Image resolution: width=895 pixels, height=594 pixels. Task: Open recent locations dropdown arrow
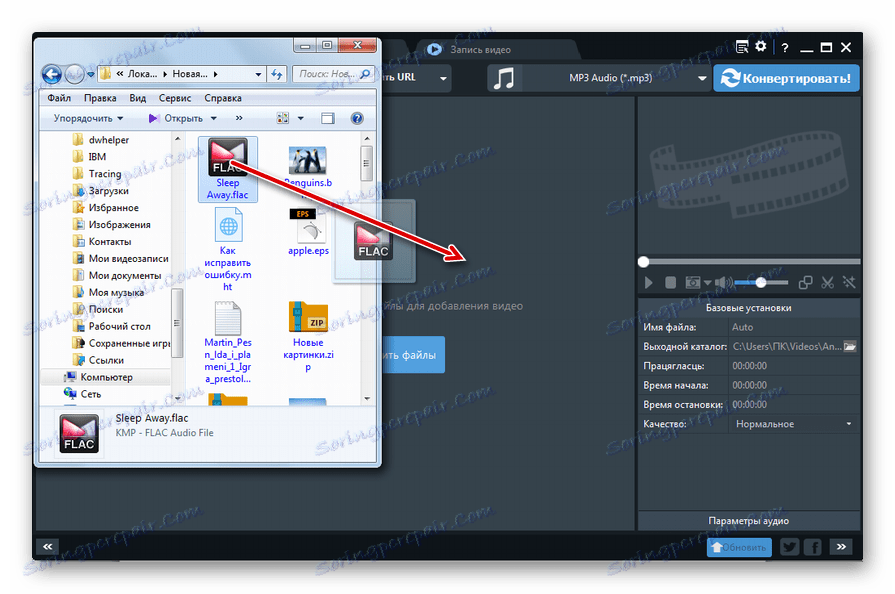[x=91, y=74]
